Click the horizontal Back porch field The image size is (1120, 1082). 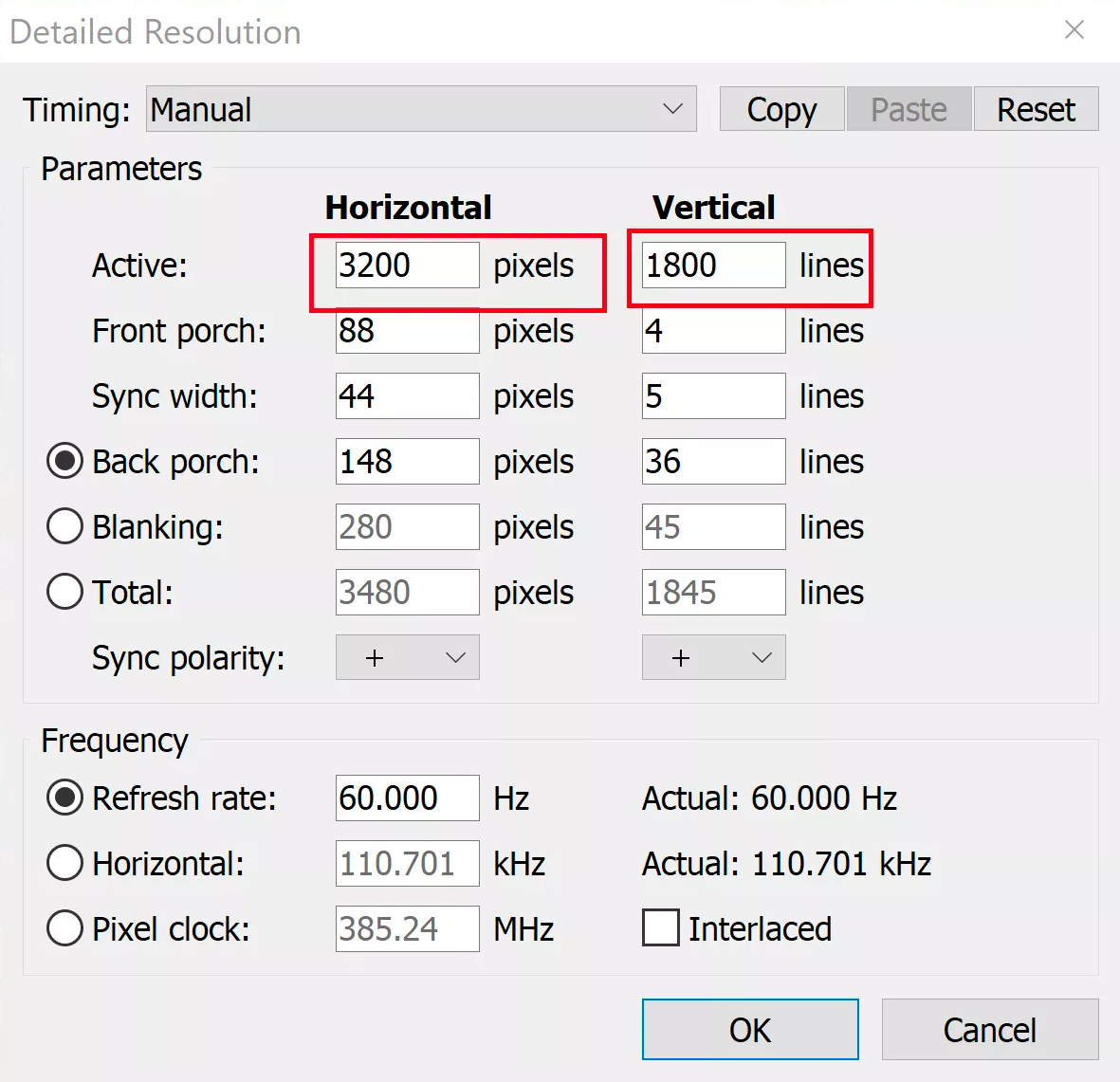(x=408, y=462)
